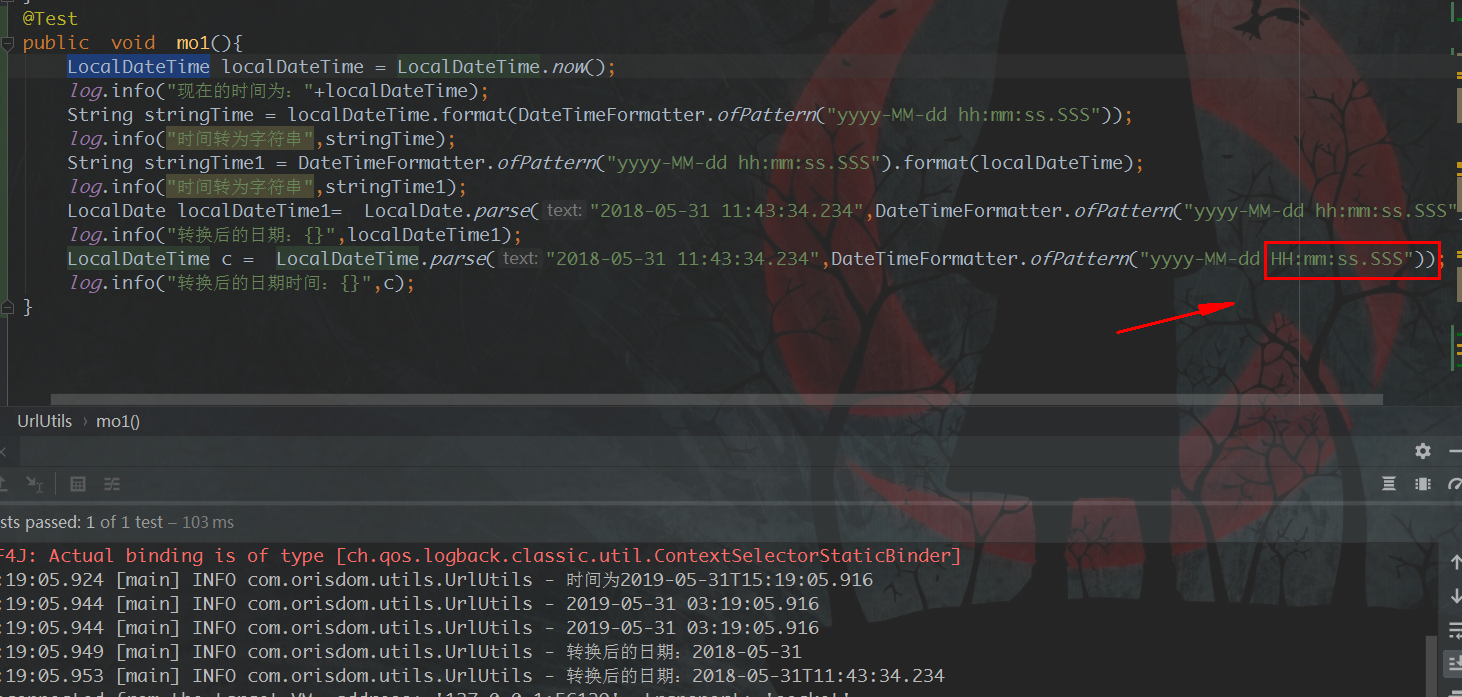Click the statistics table icon in test toolbar

click(77, 484)
